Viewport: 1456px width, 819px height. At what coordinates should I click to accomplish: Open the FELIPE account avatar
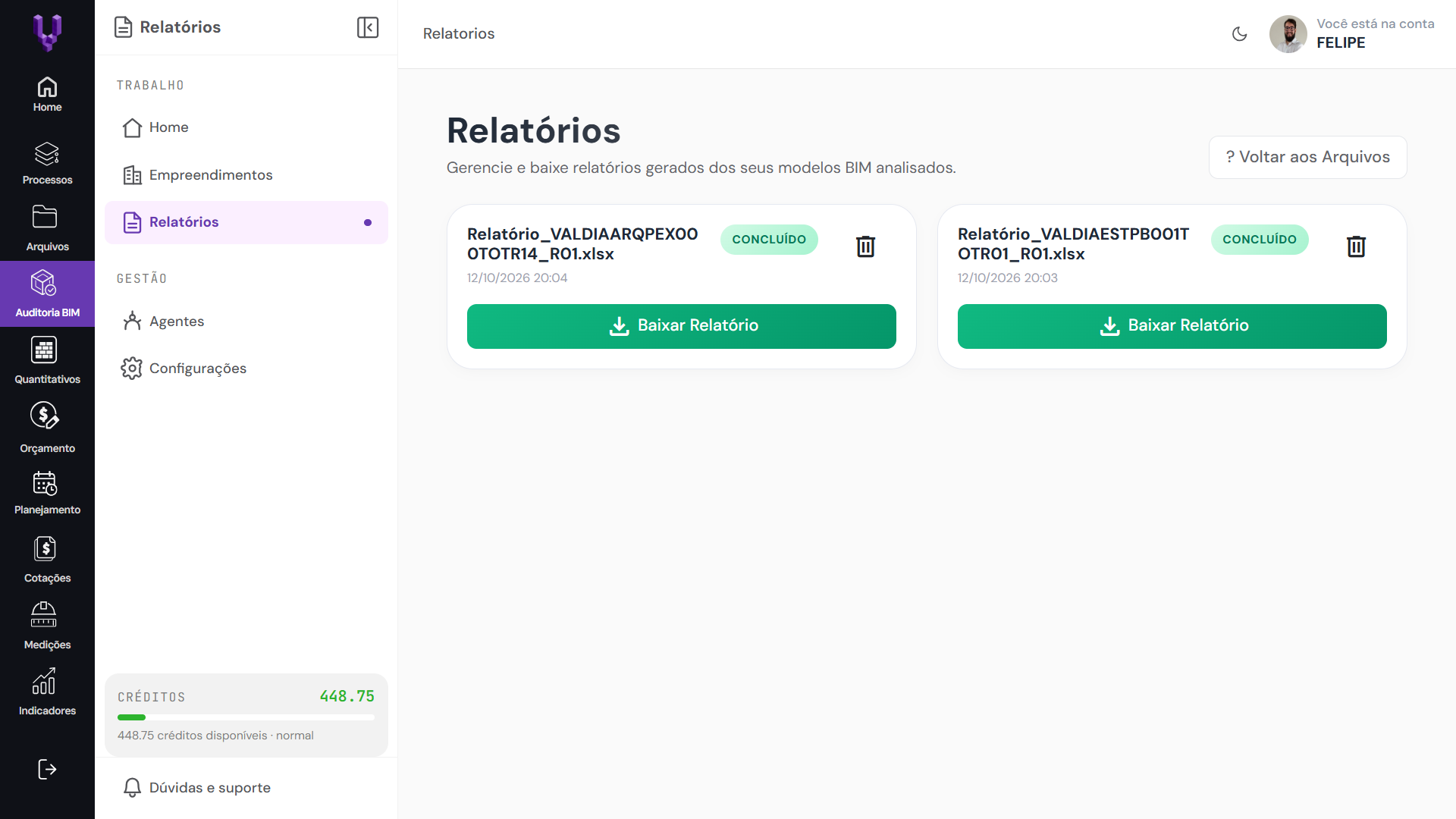coord(1288,34)
